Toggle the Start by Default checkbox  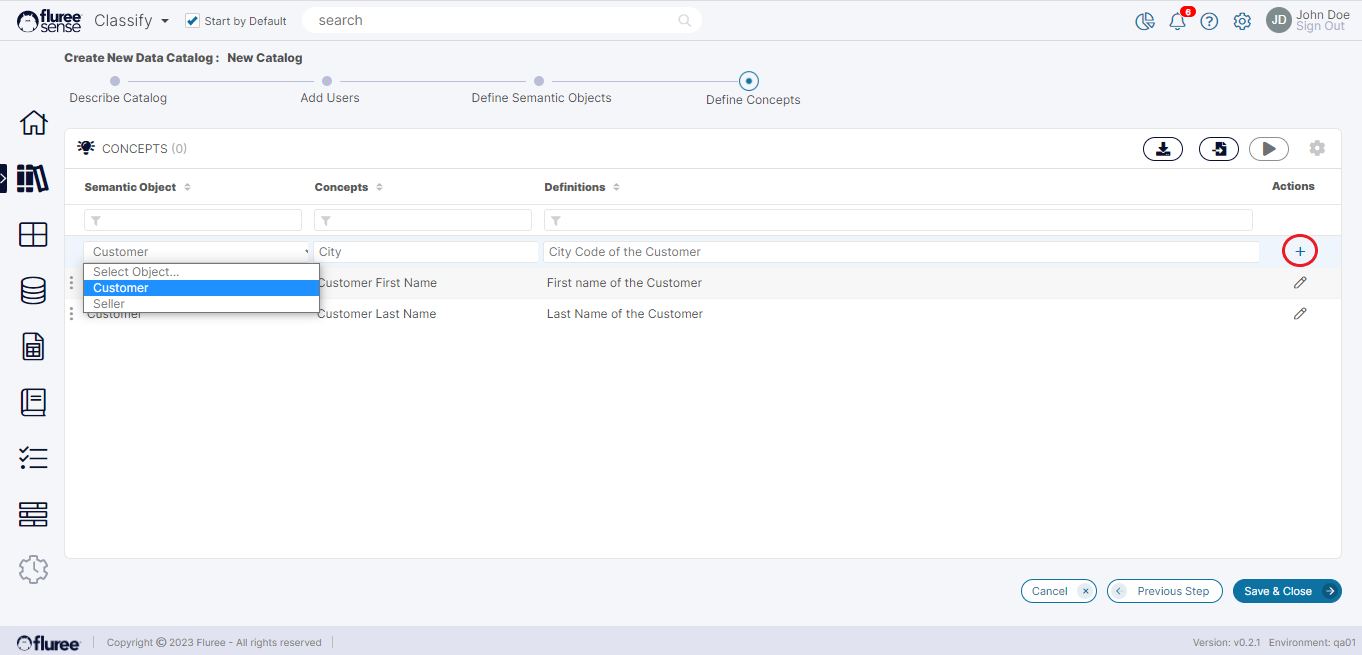[x=193, y=21]
